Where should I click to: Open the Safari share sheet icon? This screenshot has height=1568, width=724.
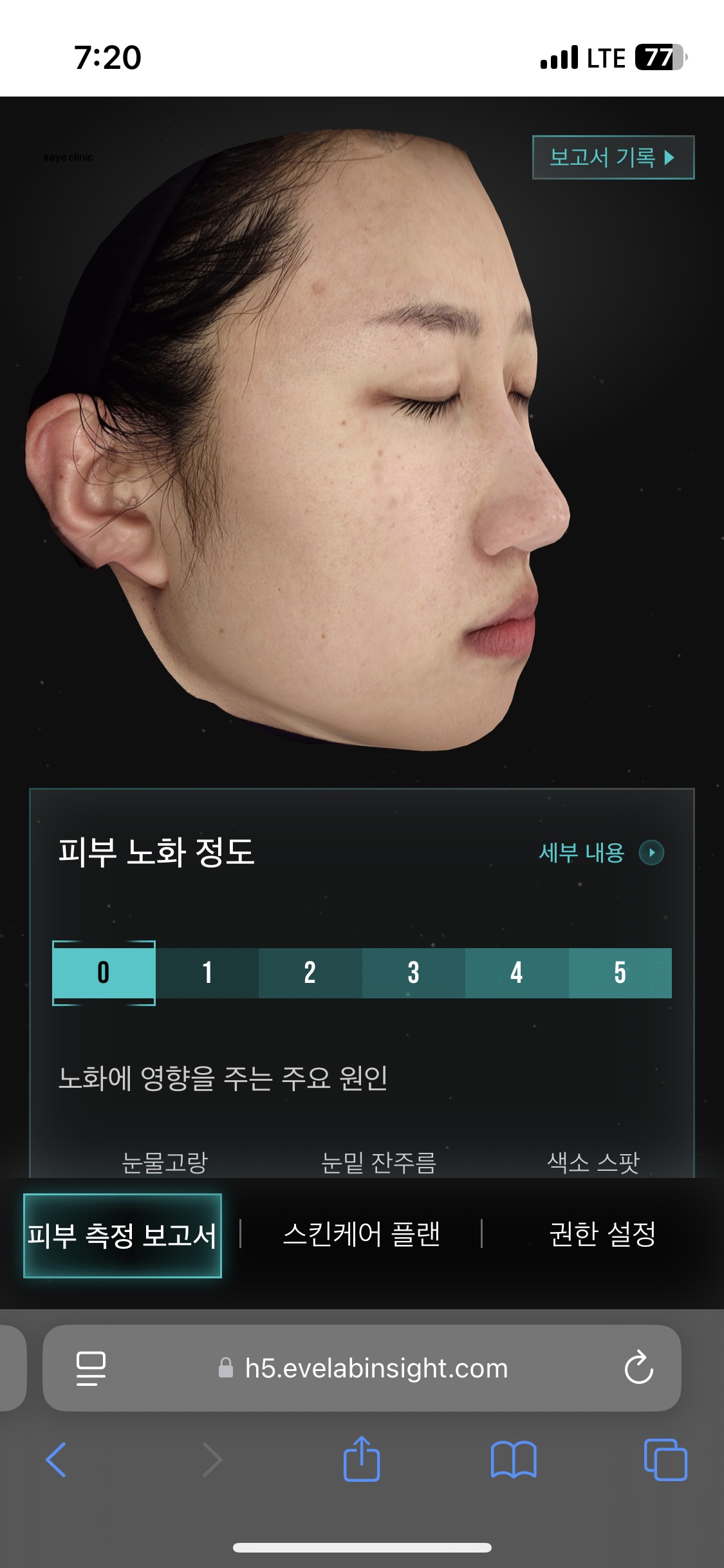[362, 1458]
